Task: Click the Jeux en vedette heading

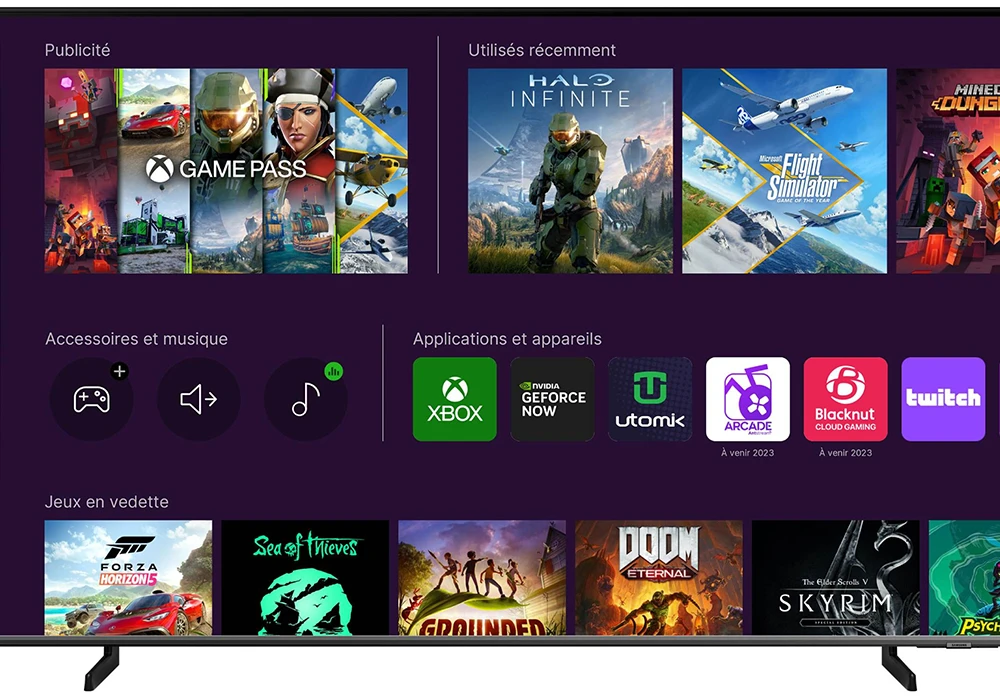Action: coord(107,502)
